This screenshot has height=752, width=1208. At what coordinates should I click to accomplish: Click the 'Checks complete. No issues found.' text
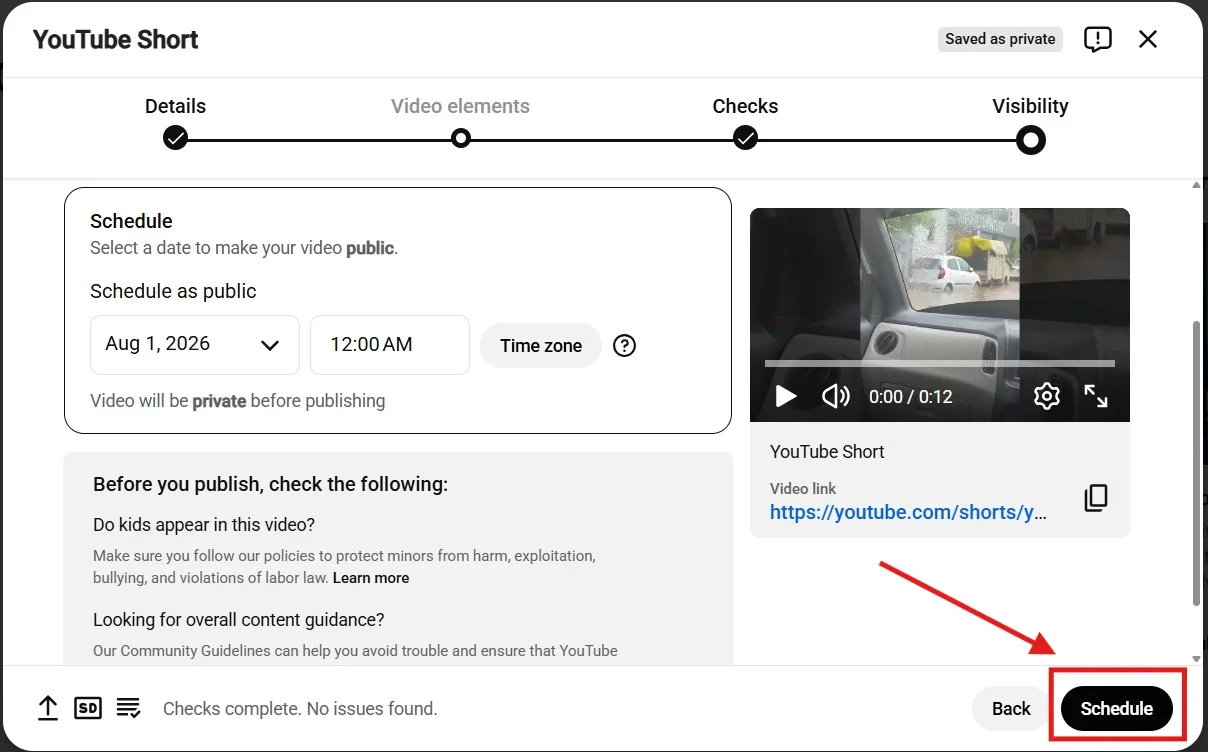pos(300,709)
